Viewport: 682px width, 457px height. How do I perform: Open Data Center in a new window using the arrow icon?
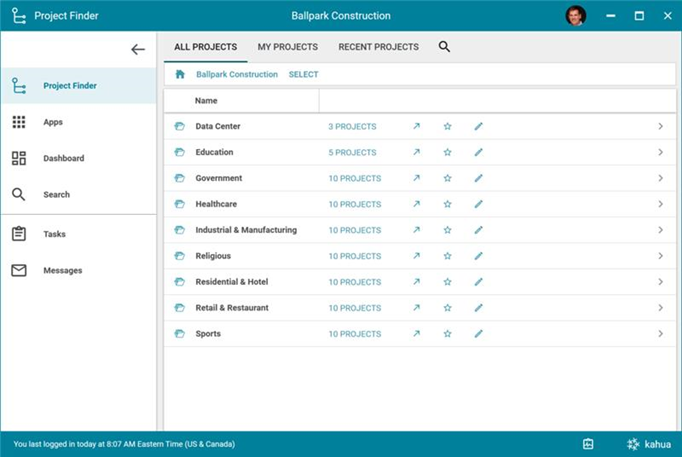point(417,126)
